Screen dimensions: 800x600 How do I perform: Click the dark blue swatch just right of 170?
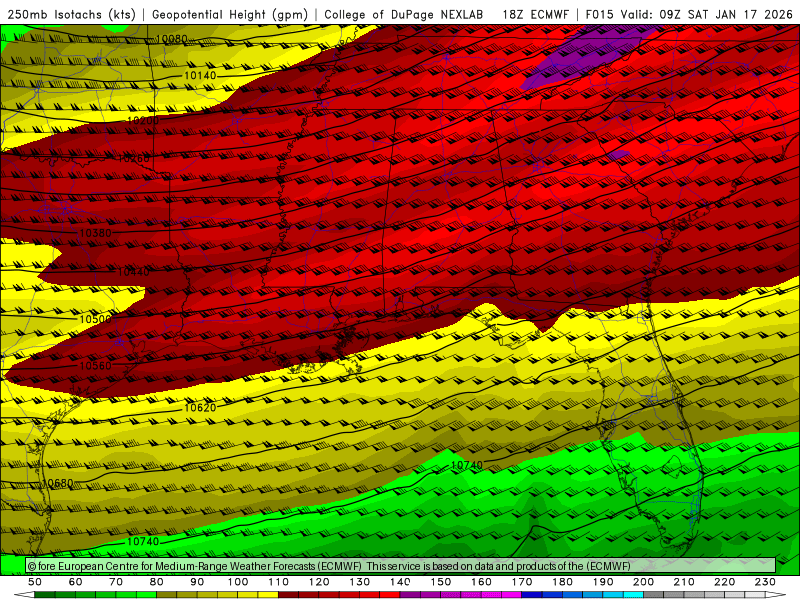coord(532,595)
